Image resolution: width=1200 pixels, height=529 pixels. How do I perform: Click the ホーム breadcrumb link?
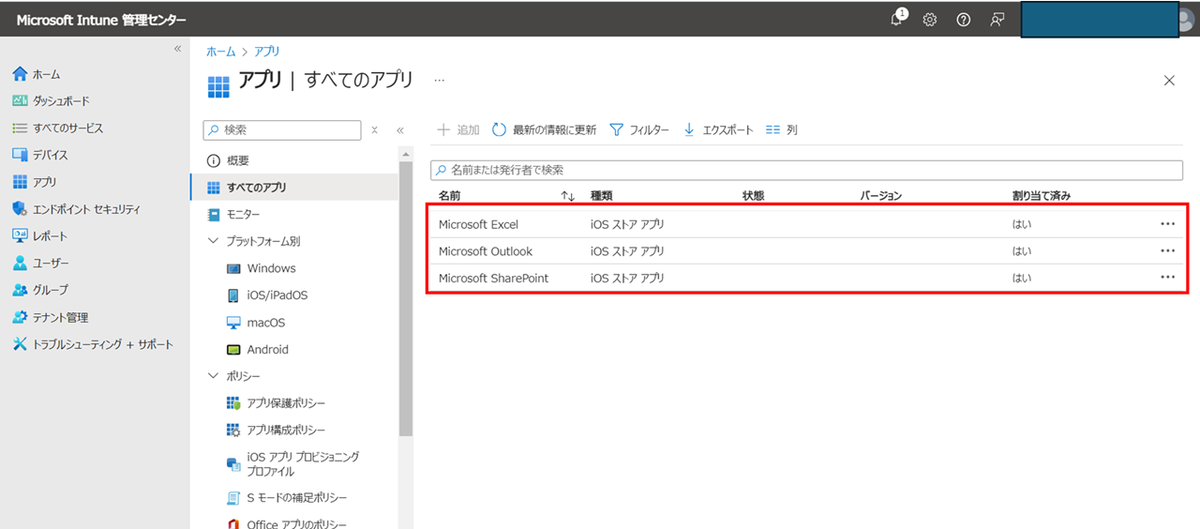pyautogui.click(x=221, y=50)
